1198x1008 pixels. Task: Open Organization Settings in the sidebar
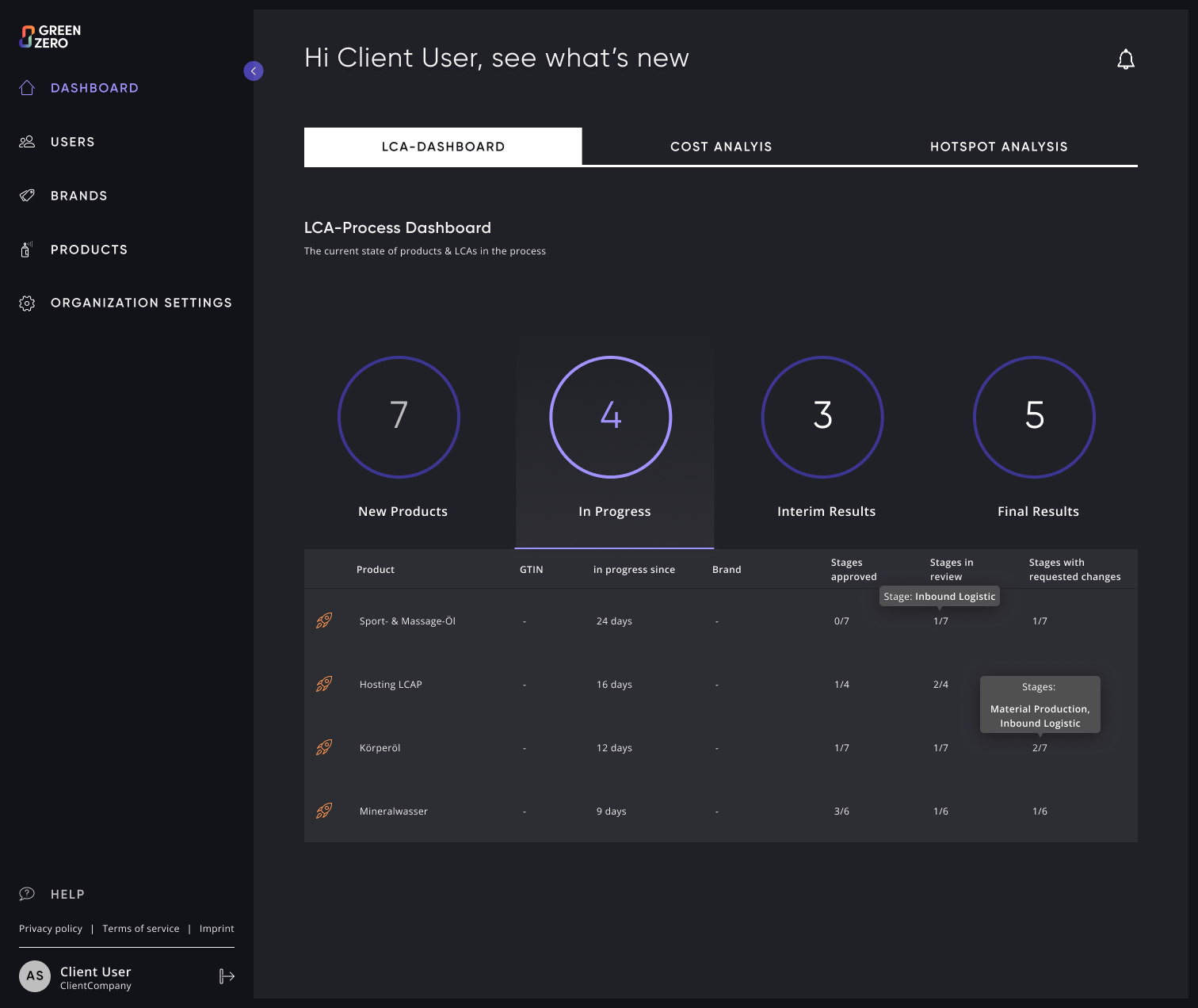point(141,303)
